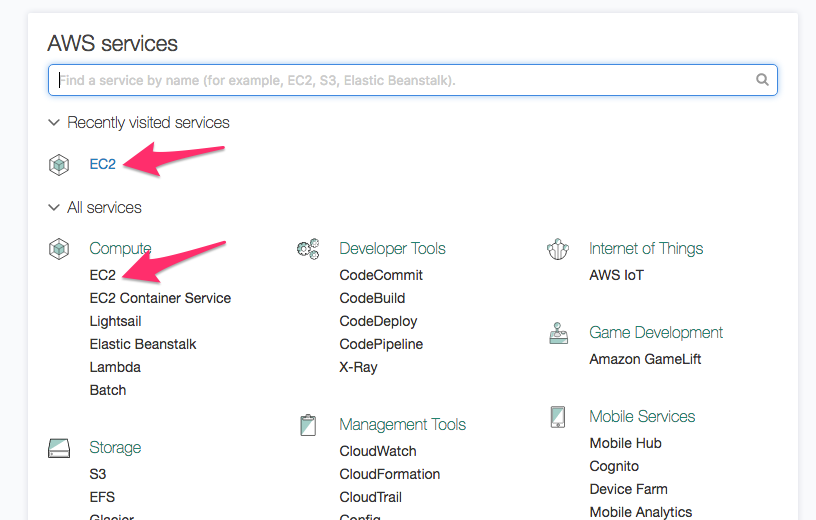Open the EFS service
The image size is (816, 520).
click(x=102, y=497)
